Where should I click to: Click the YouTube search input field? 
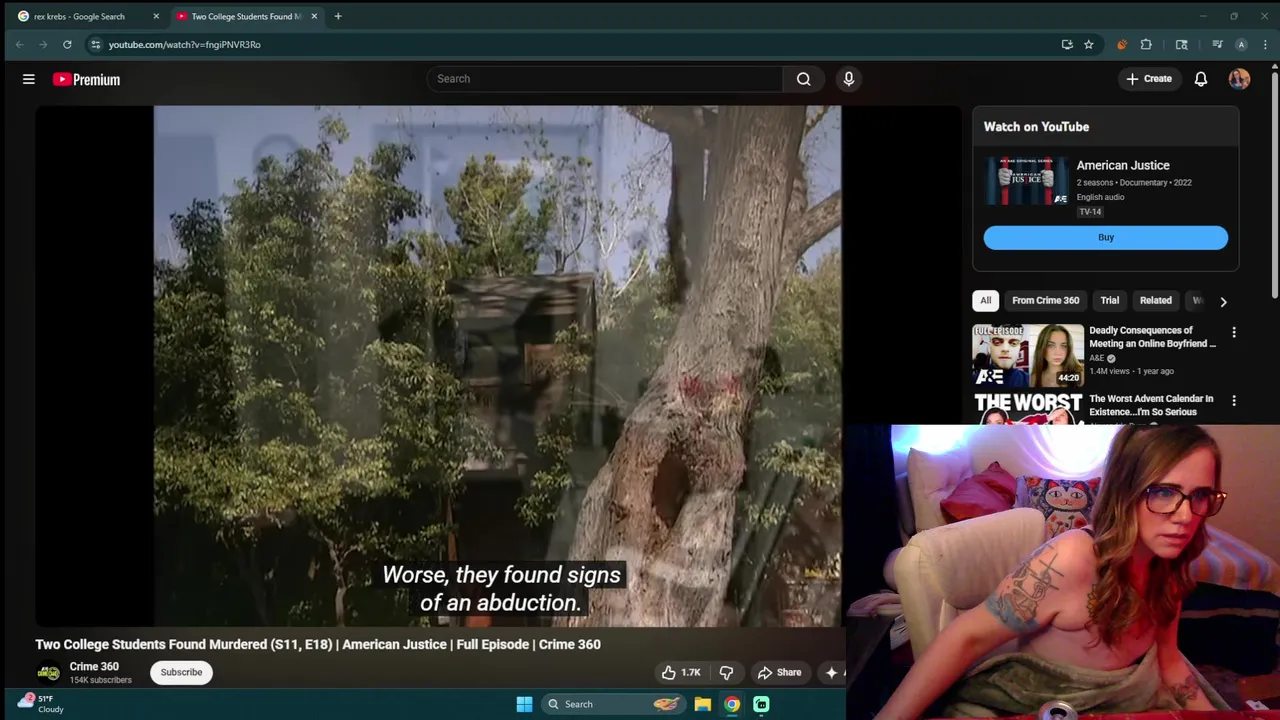(x=604, y=79)
